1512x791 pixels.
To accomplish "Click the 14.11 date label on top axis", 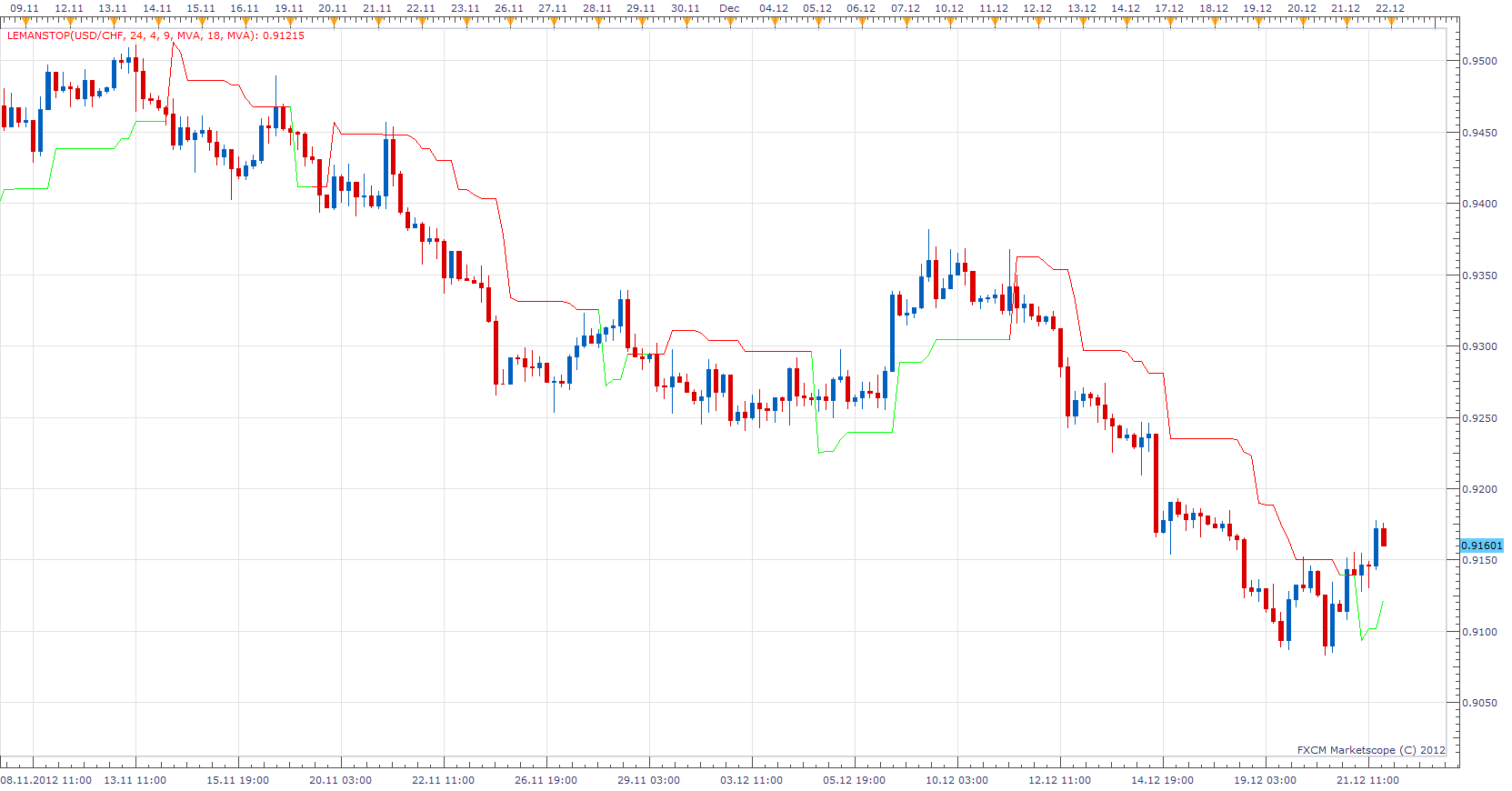I will [x=157, y=8].
